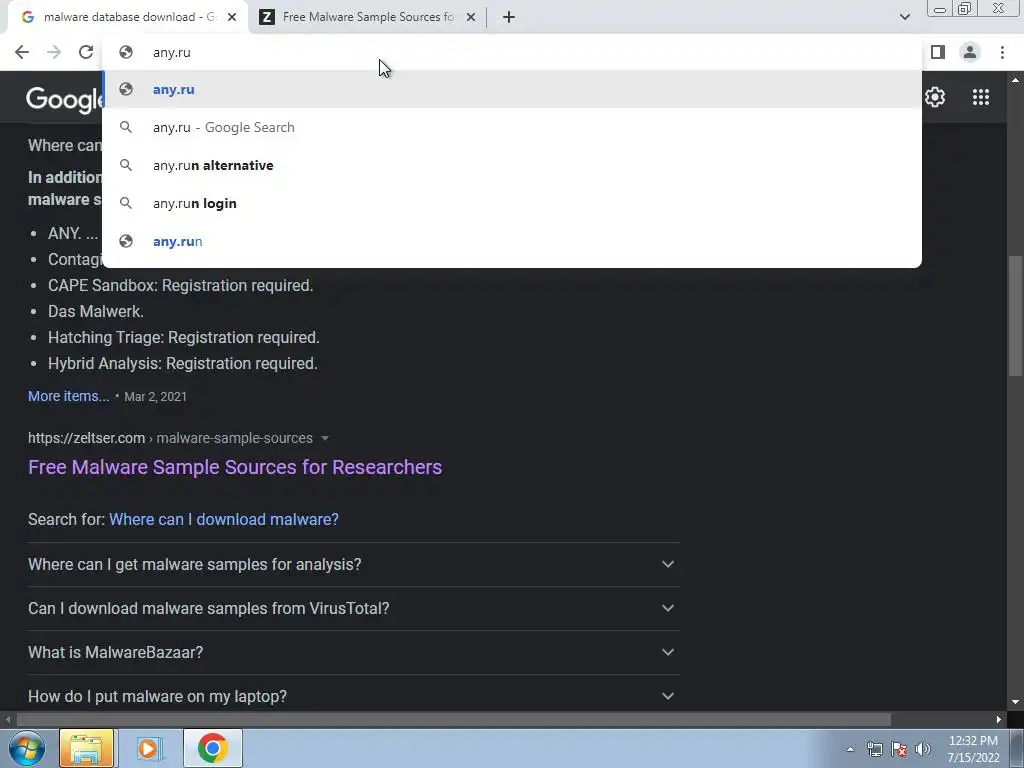Click the Chrome taskbar icon
The image size is (1024, 768).
coord(212,748)
